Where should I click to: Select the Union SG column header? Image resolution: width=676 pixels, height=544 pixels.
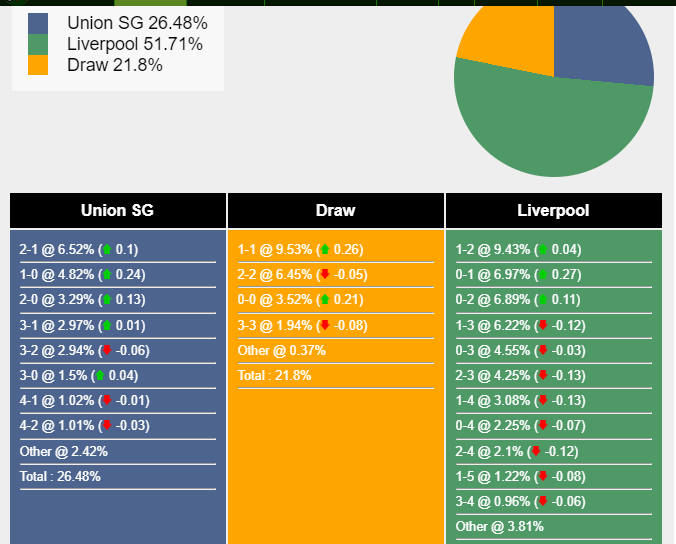pos(118,211)
